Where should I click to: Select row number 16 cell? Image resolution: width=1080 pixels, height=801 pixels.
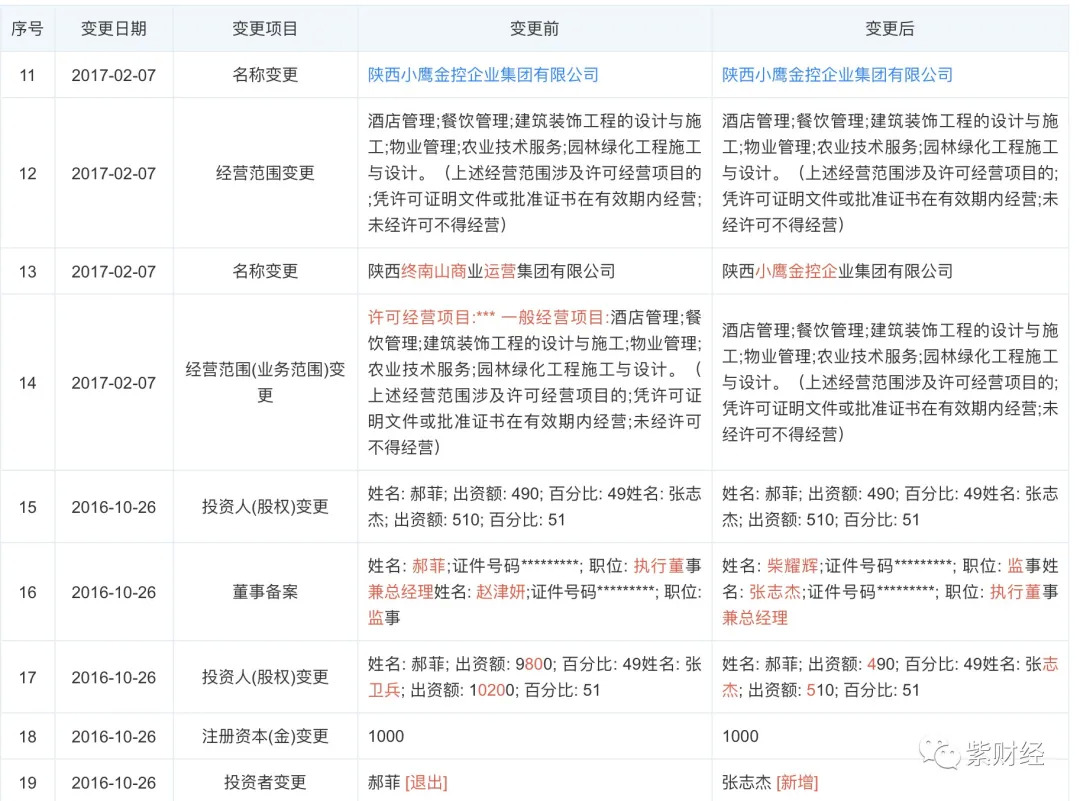(x=28, y=592)
